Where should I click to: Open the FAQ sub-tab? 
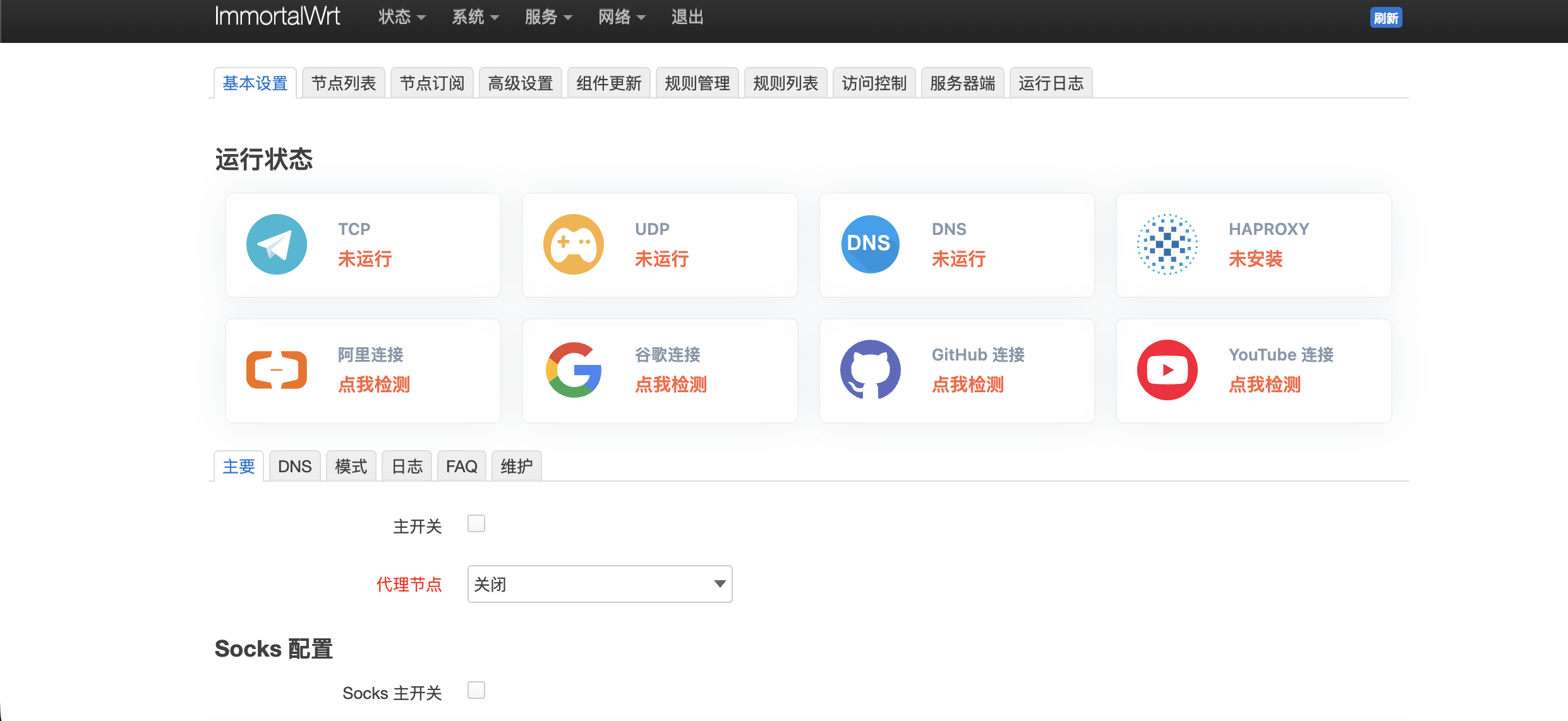[x=462, y=466]
